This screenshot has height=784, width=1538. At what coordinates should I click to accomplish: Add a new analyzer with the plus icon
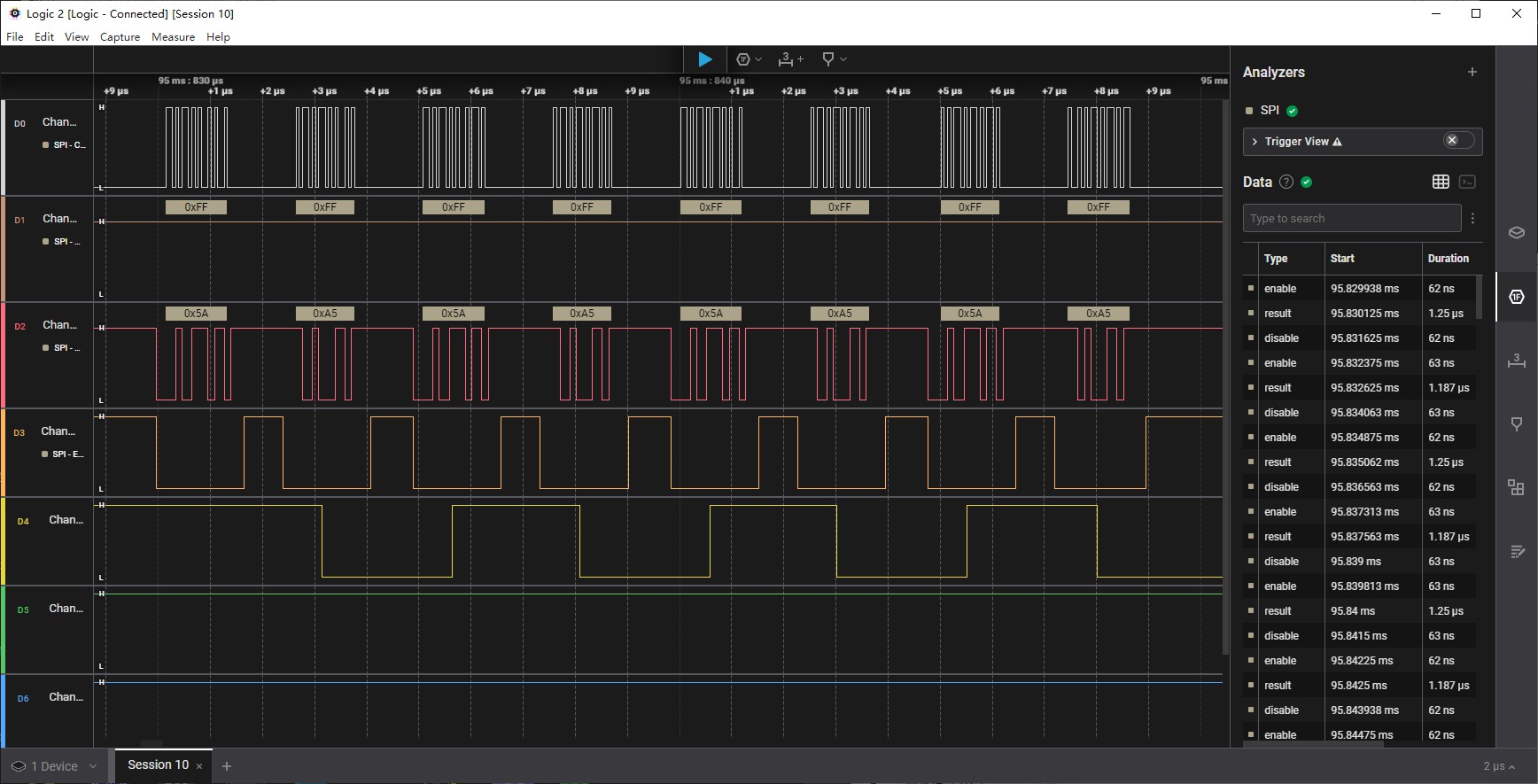pos(1472,72)
